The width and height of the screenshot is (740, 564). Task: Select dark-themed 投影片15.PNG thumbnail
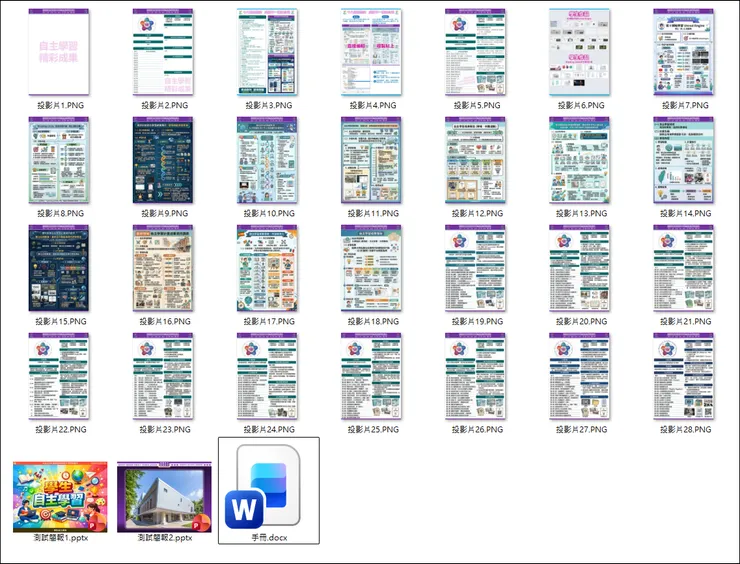click(x=59, y=268)
